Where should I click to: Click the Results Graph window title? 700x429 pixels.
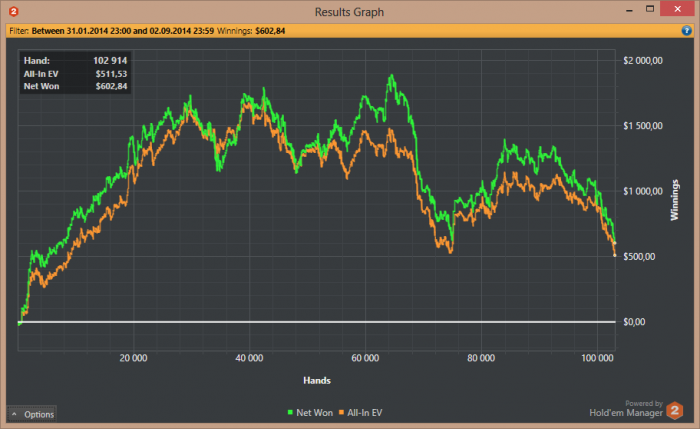point(349,12)
